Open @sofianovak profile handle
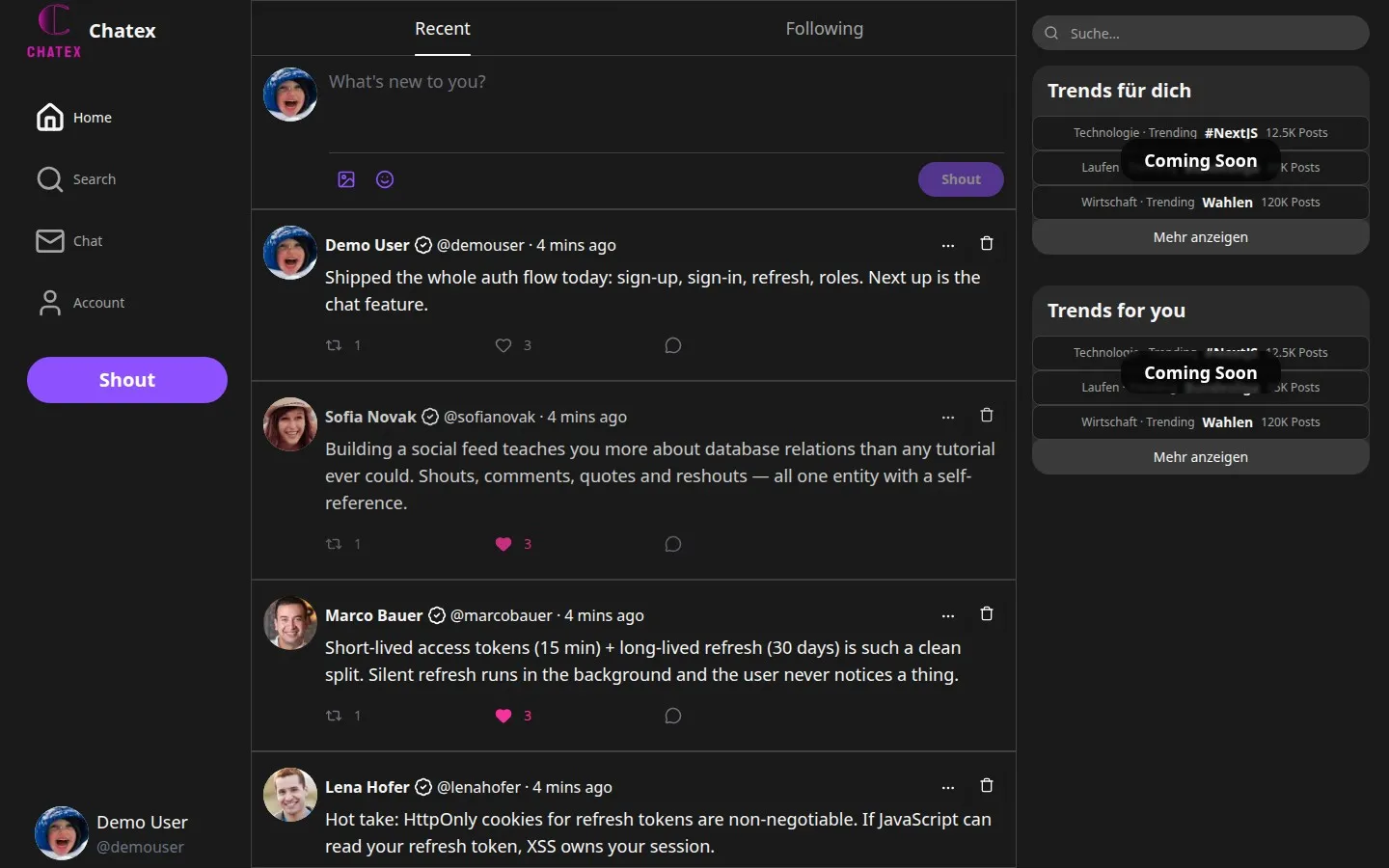The image size is (1389, 868). point(489,417)
